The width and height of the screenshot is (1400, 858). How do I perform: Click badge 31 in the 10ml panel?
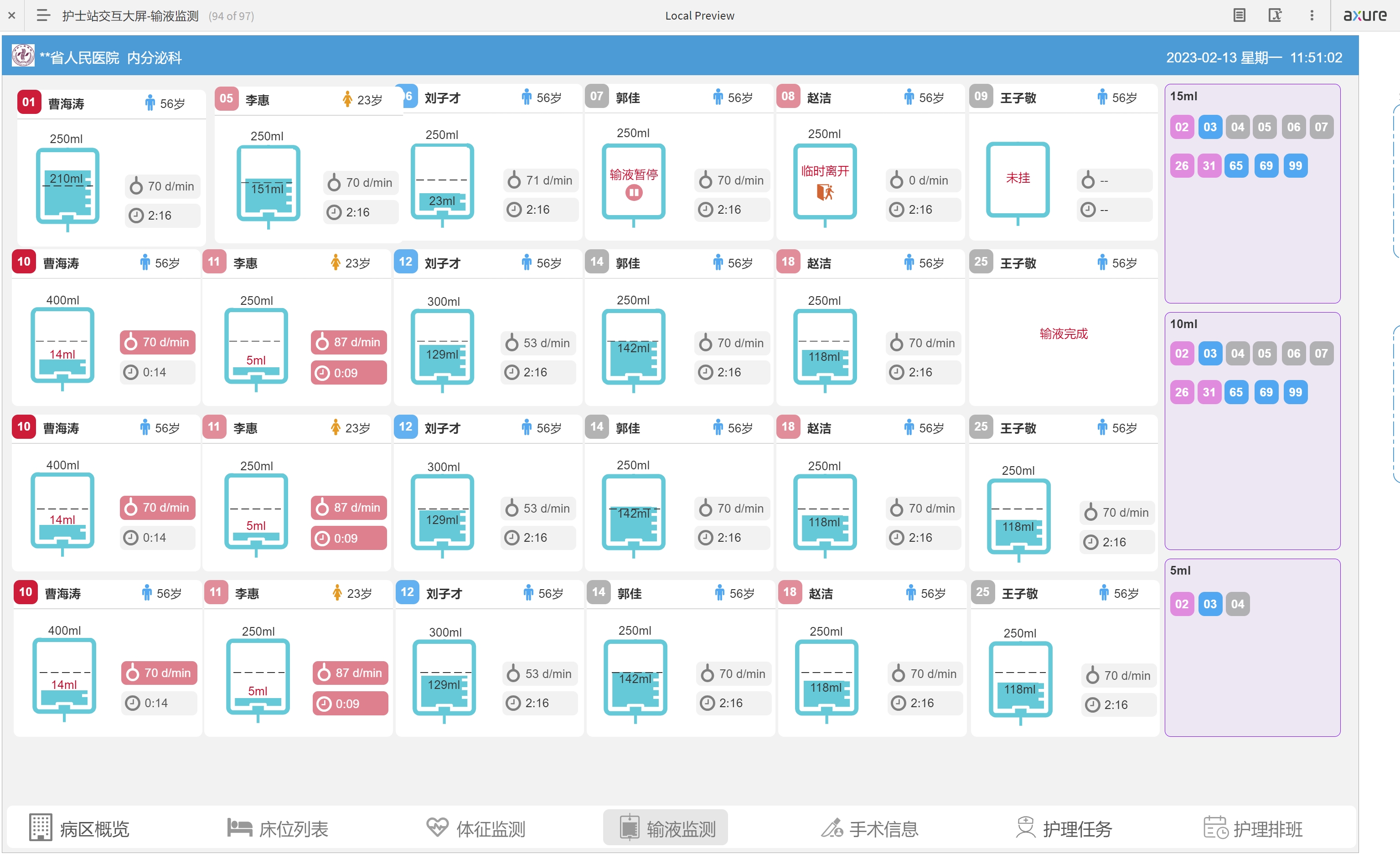pos(1209,392)
